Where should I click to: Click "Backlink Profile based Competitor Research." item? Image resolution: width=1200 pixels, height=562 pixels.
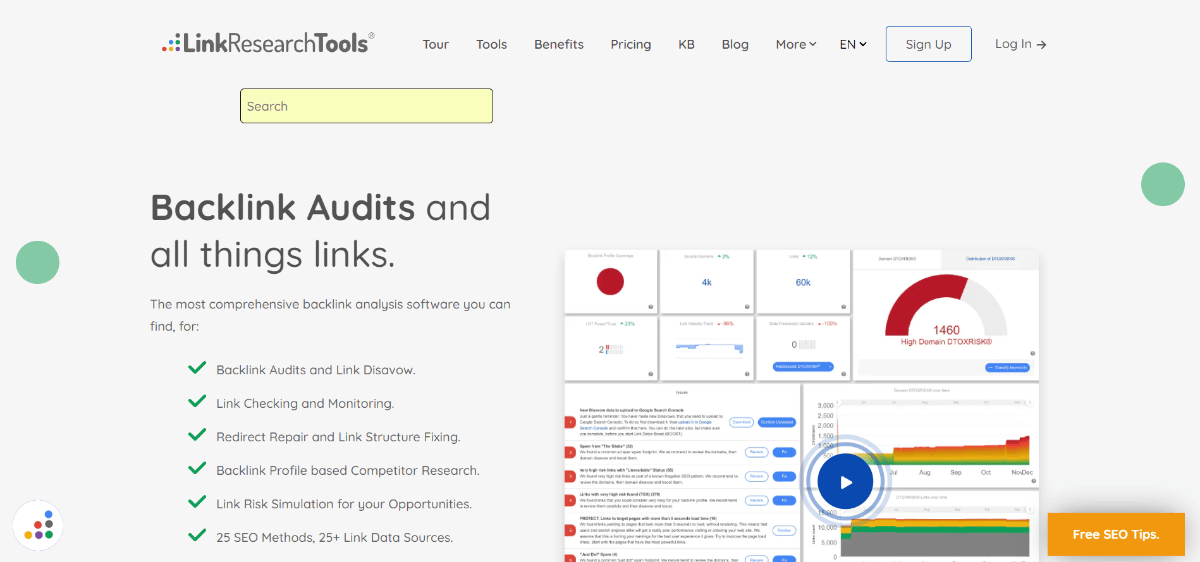(348, 470)
